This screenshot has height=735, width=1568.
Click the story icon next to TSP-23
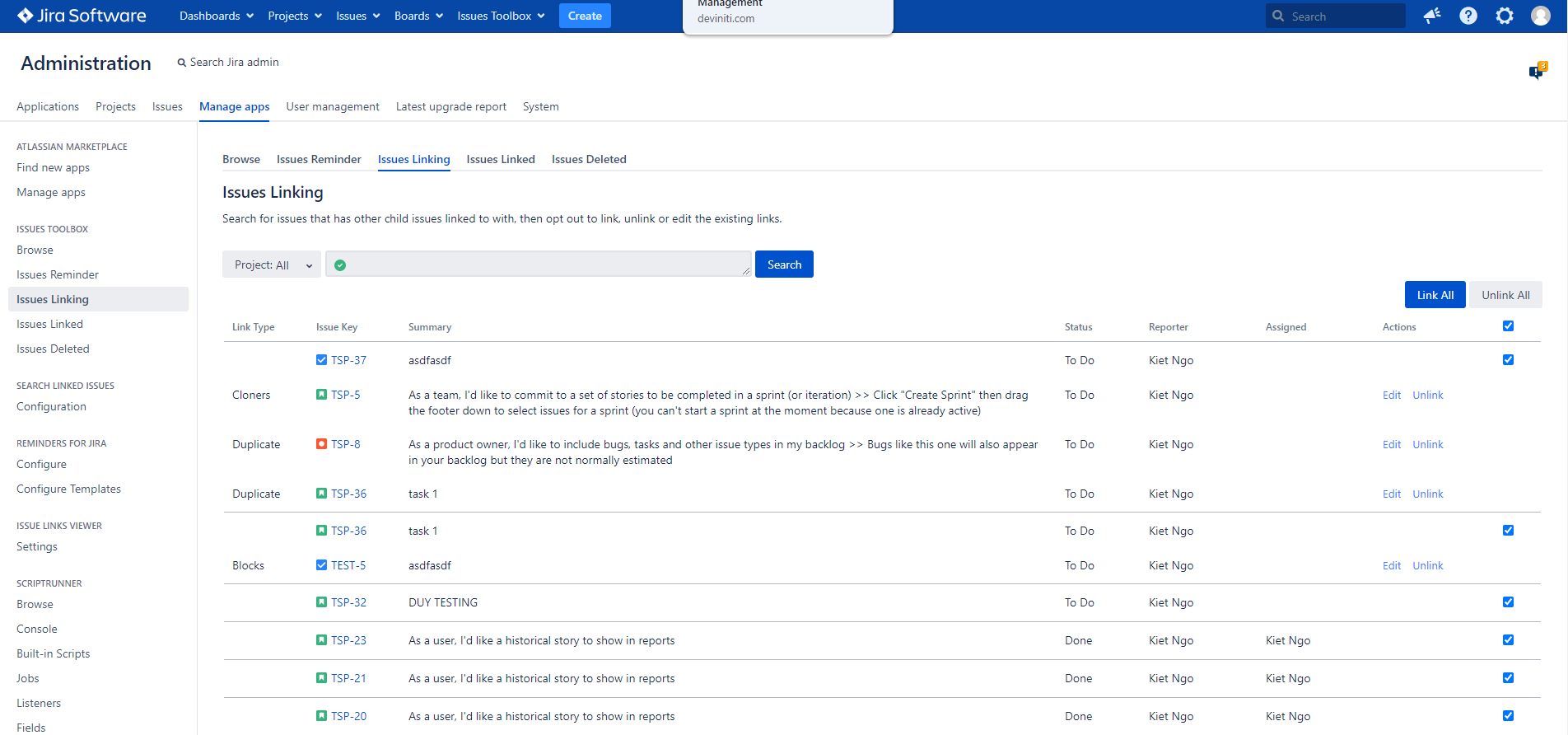pyautogui.click(x=321, y=640)
